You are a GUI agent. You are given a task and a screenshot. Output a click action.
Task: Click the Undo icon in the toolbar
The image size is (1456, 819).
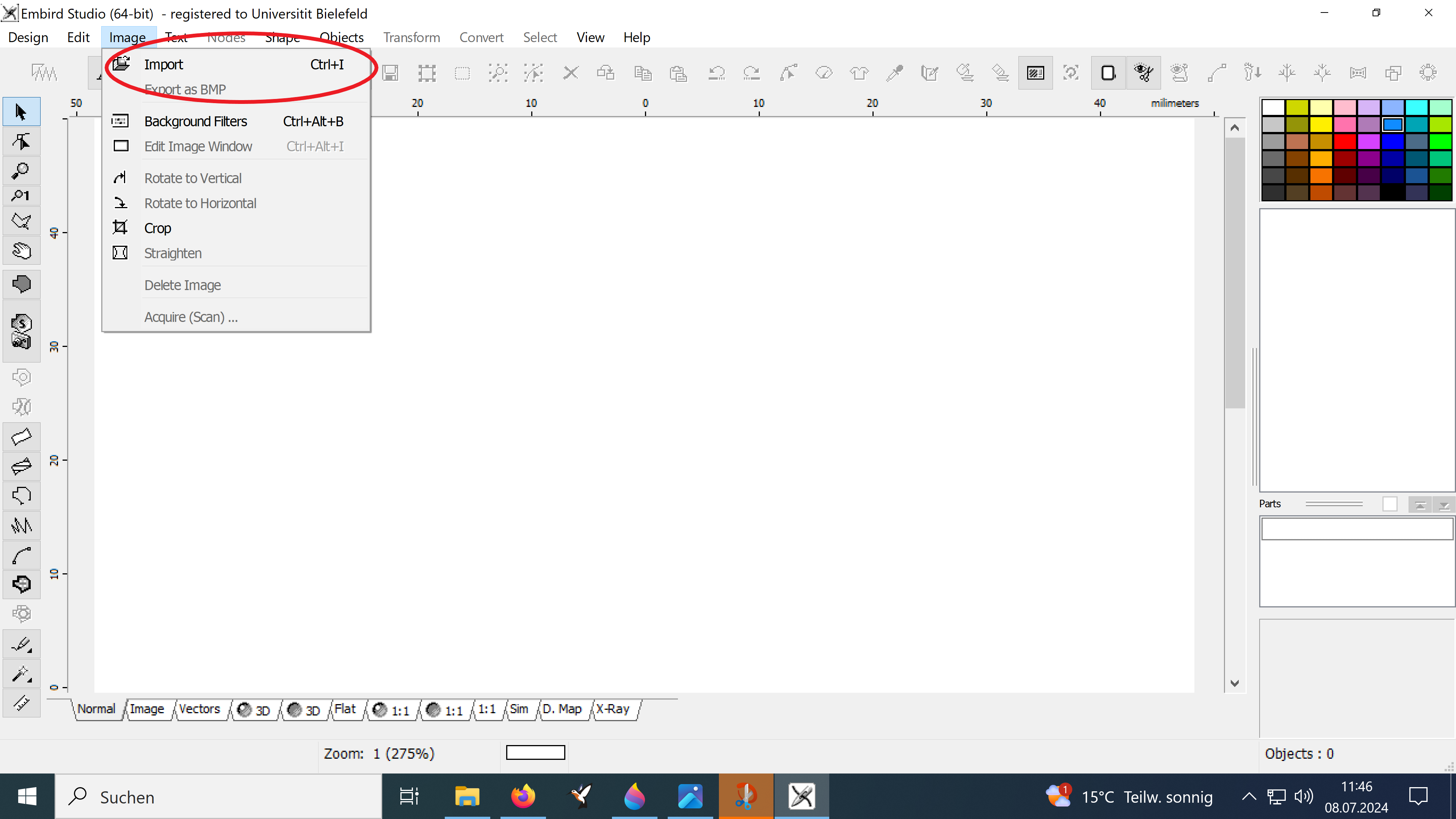(716, 73)
